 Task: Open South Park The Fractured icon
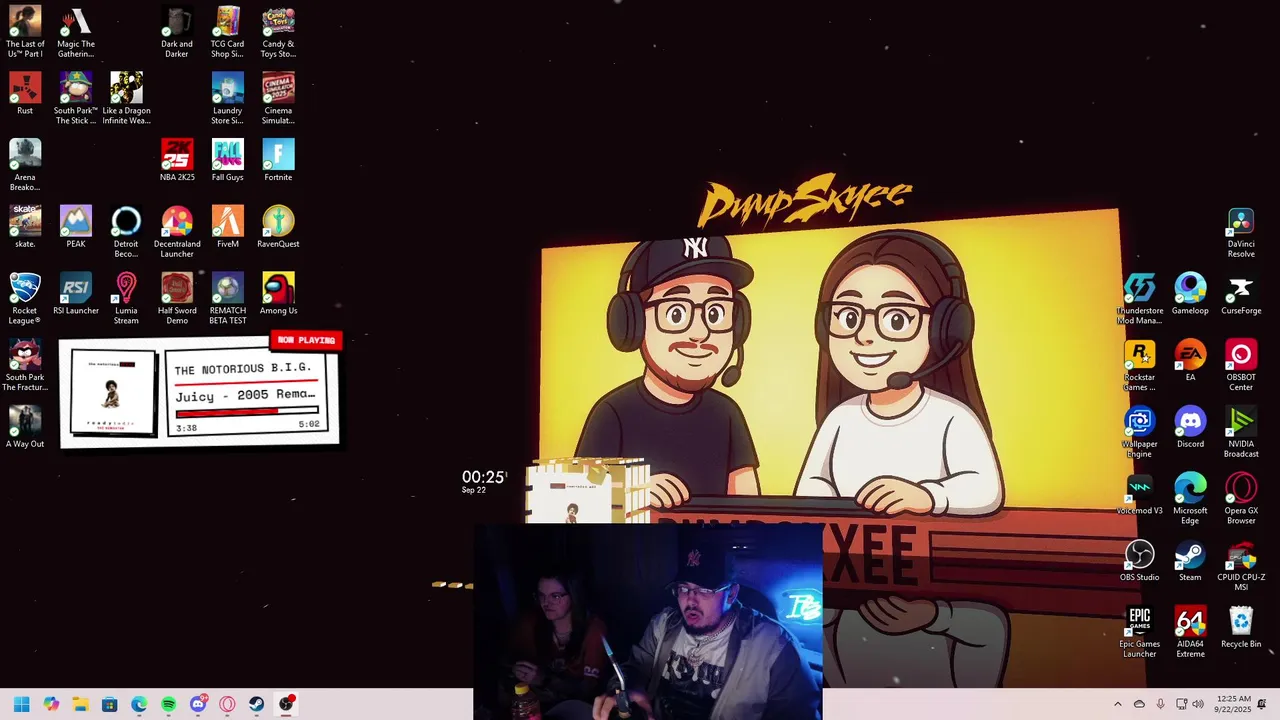coord(25,365)
